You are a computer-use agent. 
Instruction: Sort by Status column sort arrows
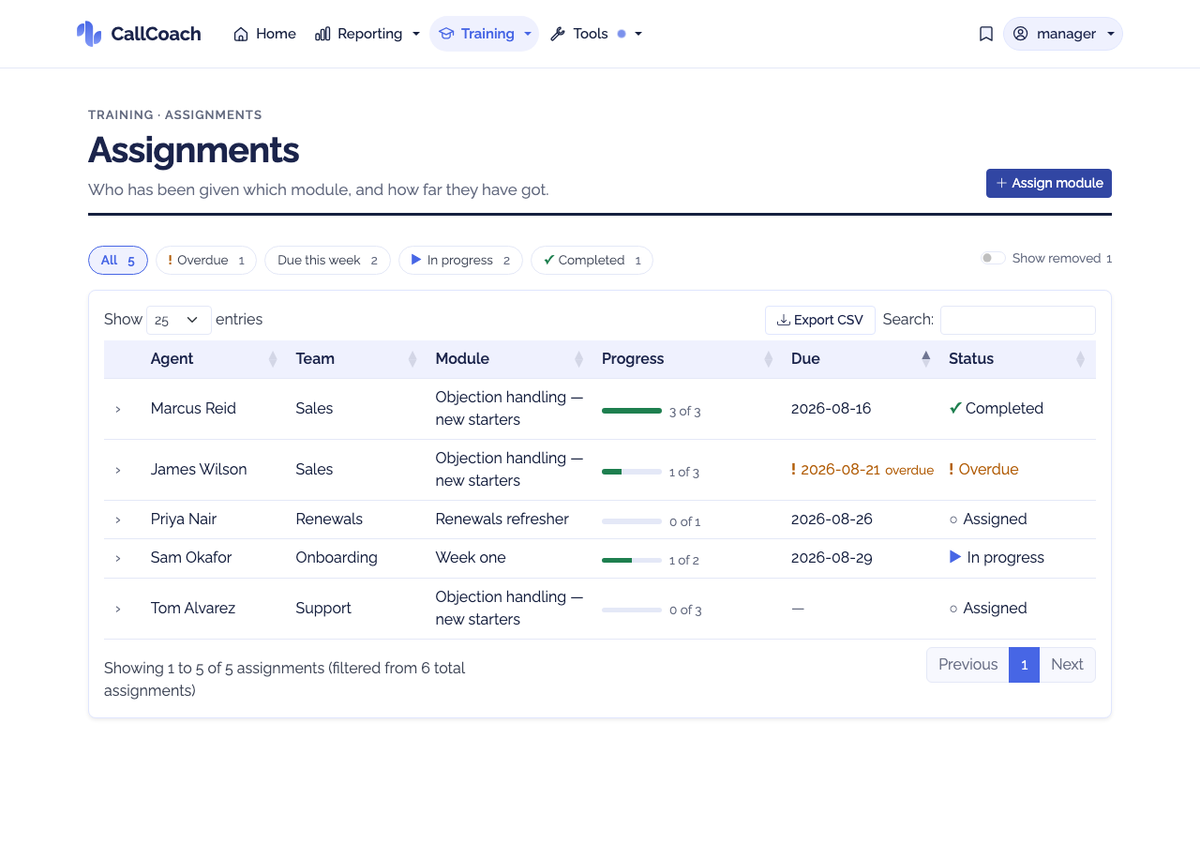(x=1080, y=359)
